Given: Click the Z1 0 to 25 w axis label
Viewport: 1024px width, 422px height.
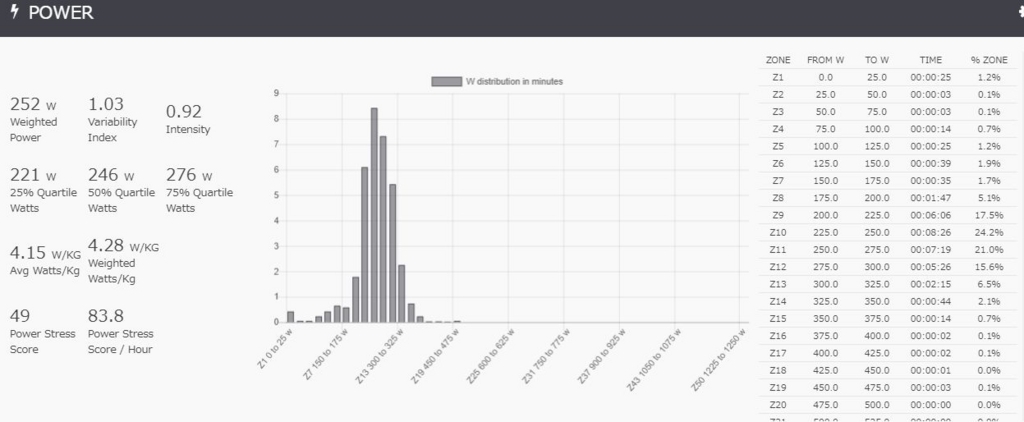Looking at the screenshot, I should click(x=274, y=351).
